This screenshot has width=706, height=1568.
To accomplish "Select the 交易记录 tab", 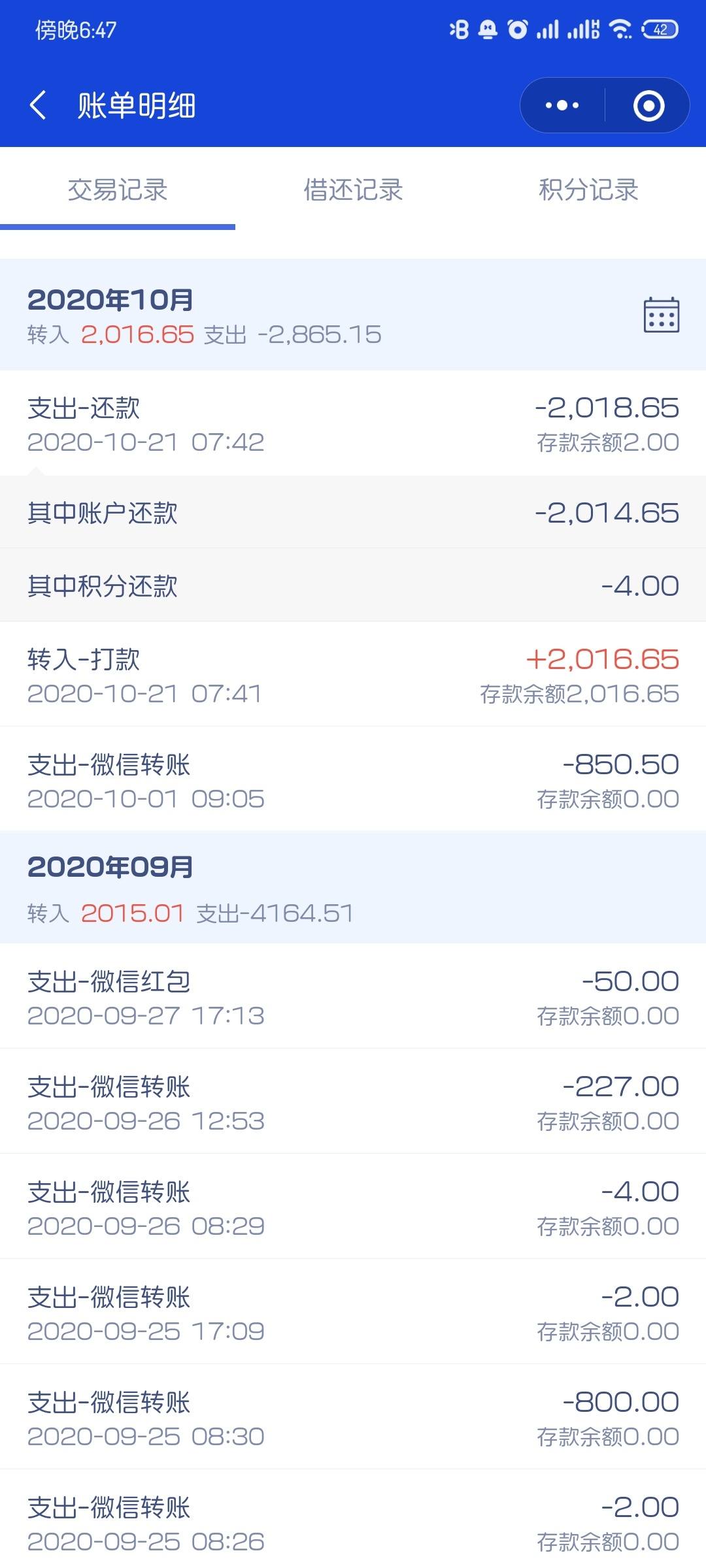I will [x=118, y=190].
